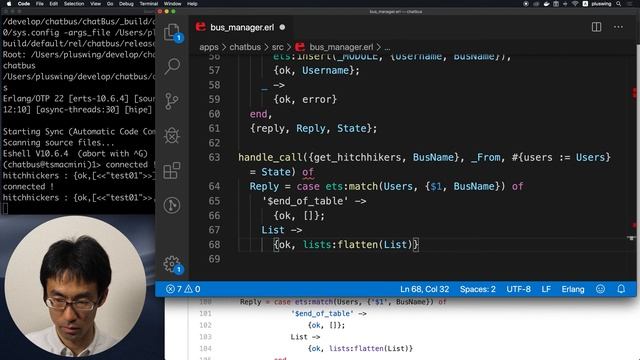Change end-of-line sequence via 'LF'
Viewport: 640px width, 360px height.
click(546, 289)
